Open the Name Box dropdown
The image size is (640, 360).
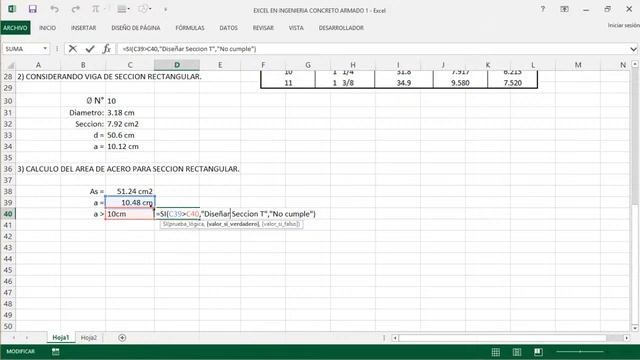(45, 49)
